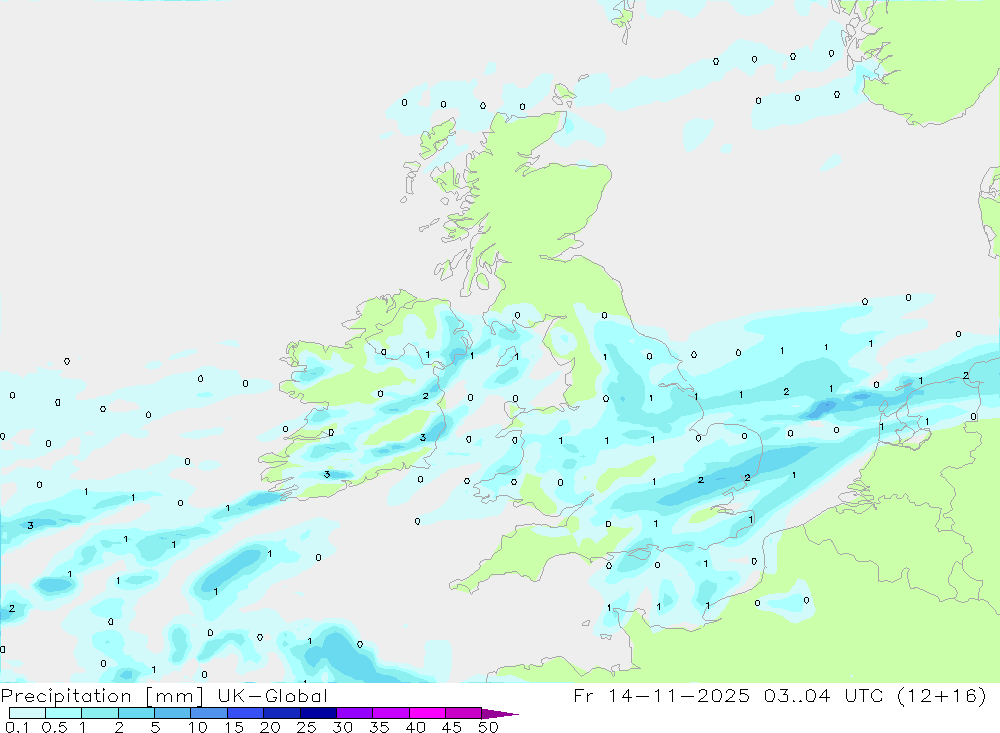The height and width of the screenshot is (733, 1000).
Task: Click the legend arrow tip above 50 mm
Action: click(500, 714)
